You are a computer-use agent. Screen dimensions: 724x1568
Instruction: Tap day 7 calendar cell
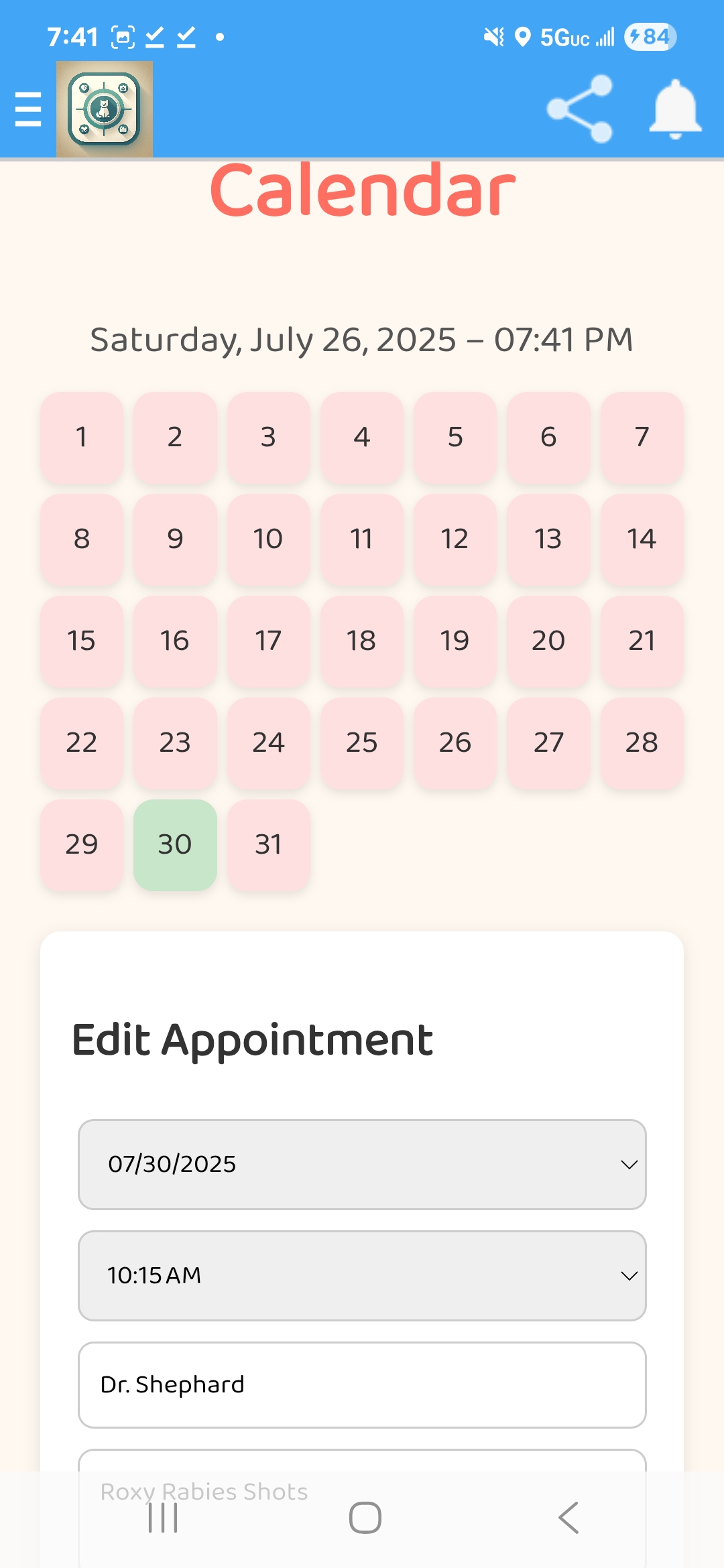coord(642,437)
